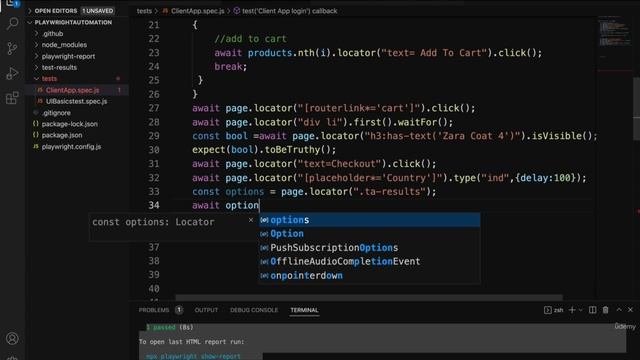Kill the terminal with trash icon
Image resolution: width=640 pixels, height=360 pixels.
(605, 310)
